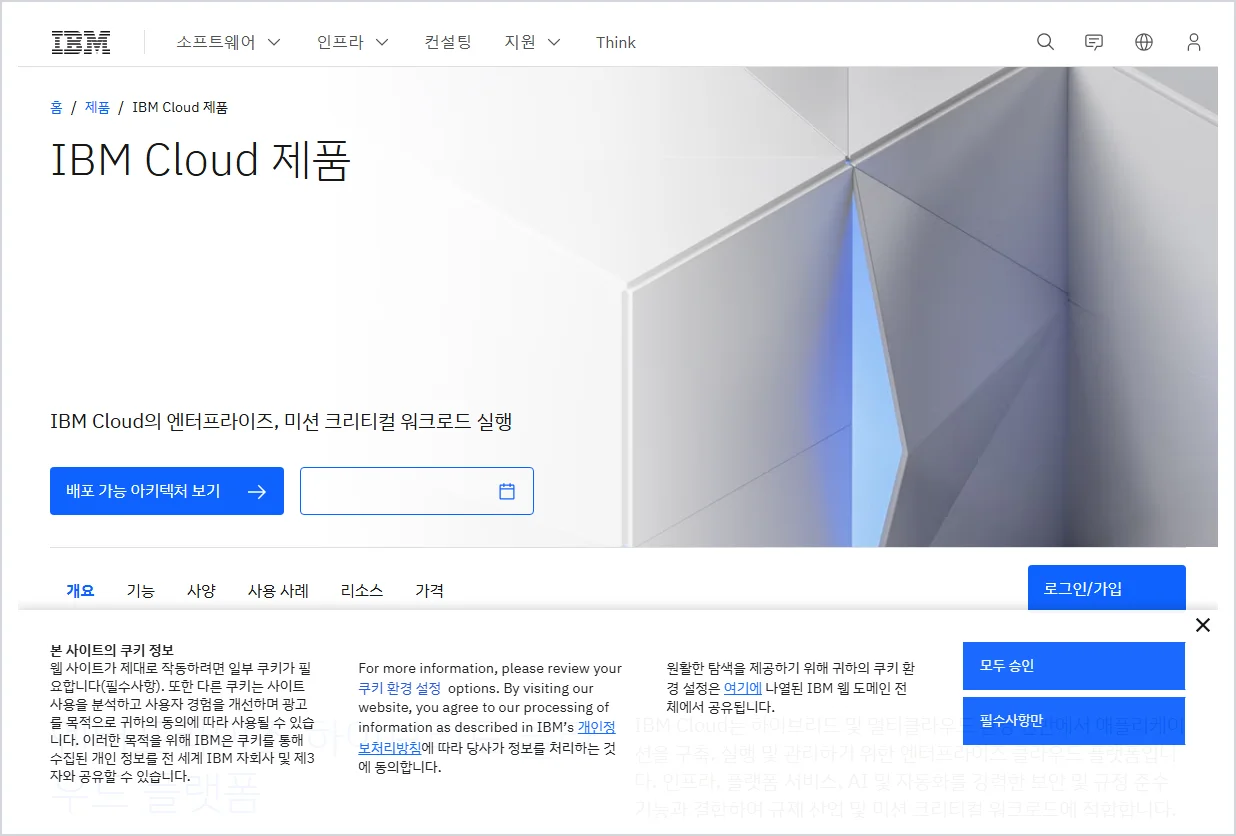Open the Think menu item
This screenshot has width=1236, height=836.
click(x=616, y=42)
